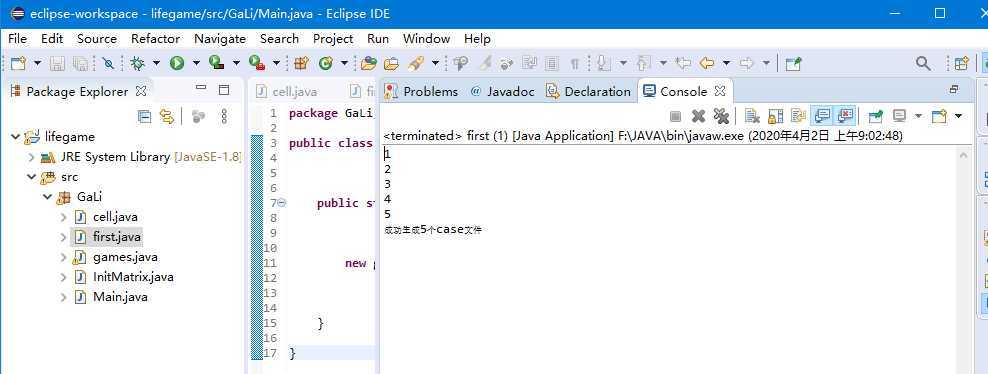The image size is (988, 374).
Task: Open the Source menu
Action: (97, 38)
